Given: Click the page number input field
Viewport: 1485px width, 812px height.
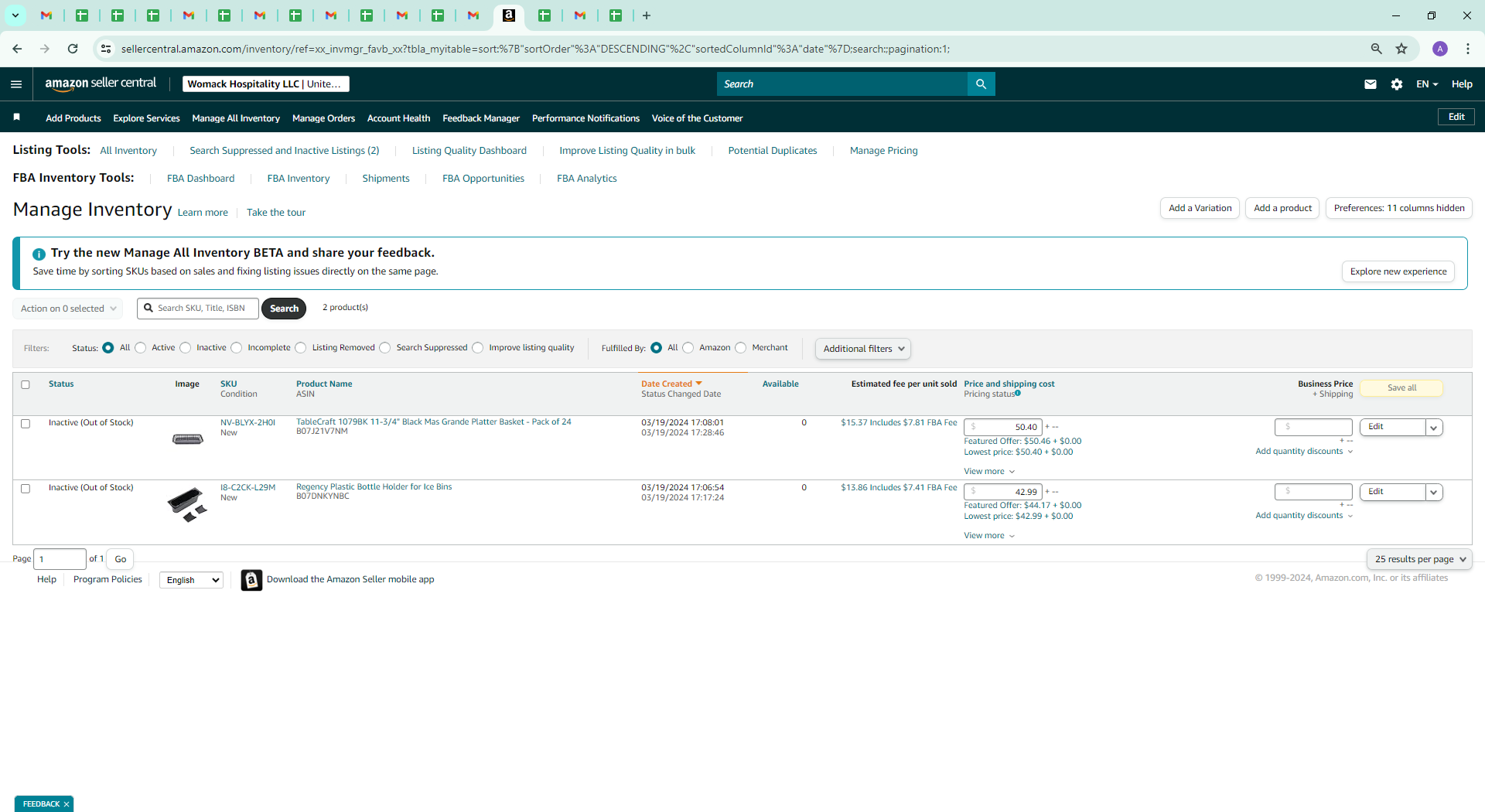Looking at the screenshot, I should [x=60, y=559].
